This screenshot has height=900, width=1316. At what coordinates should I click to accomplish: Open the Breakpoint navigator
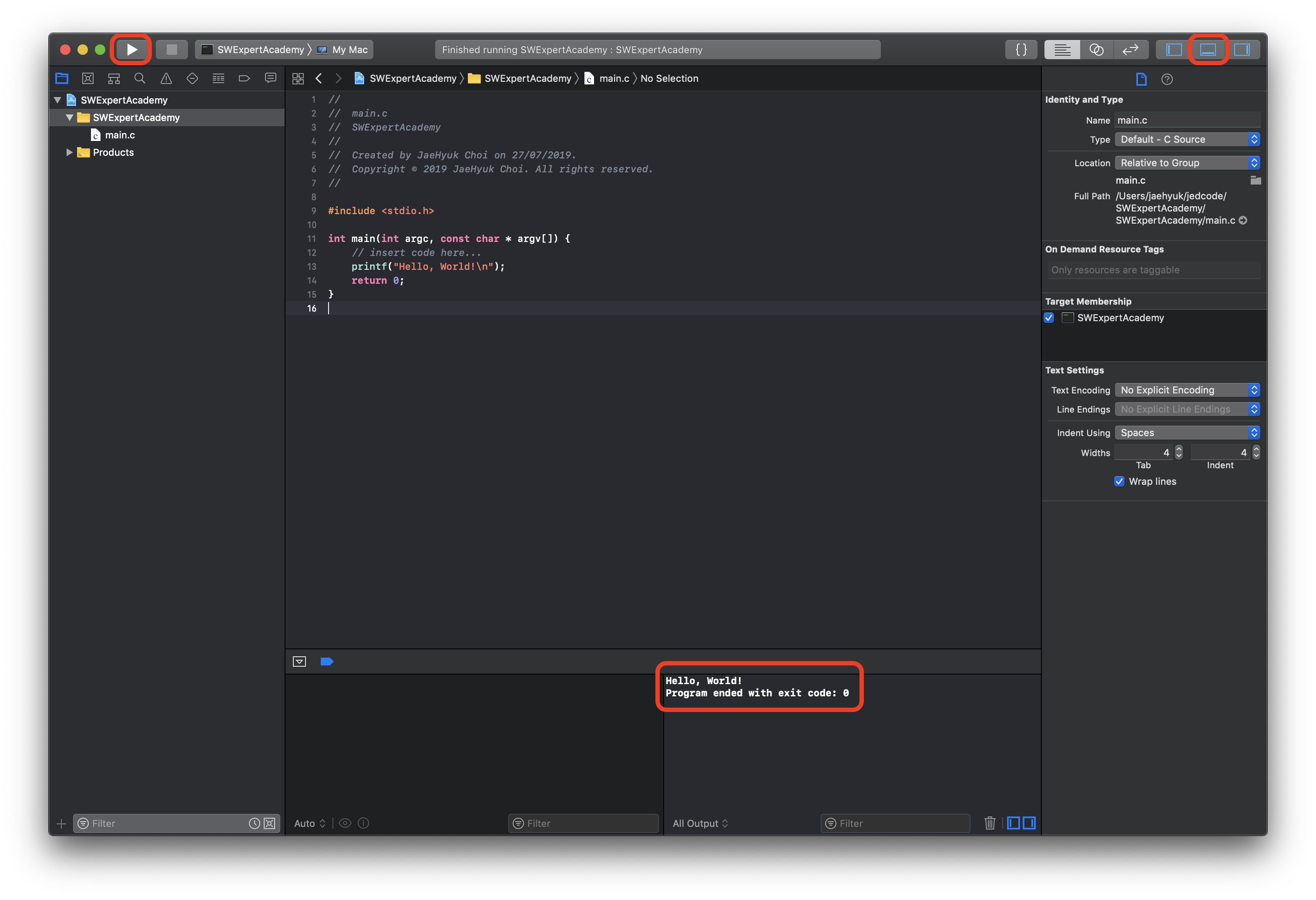pyautogui.click(x=244, y=78)
